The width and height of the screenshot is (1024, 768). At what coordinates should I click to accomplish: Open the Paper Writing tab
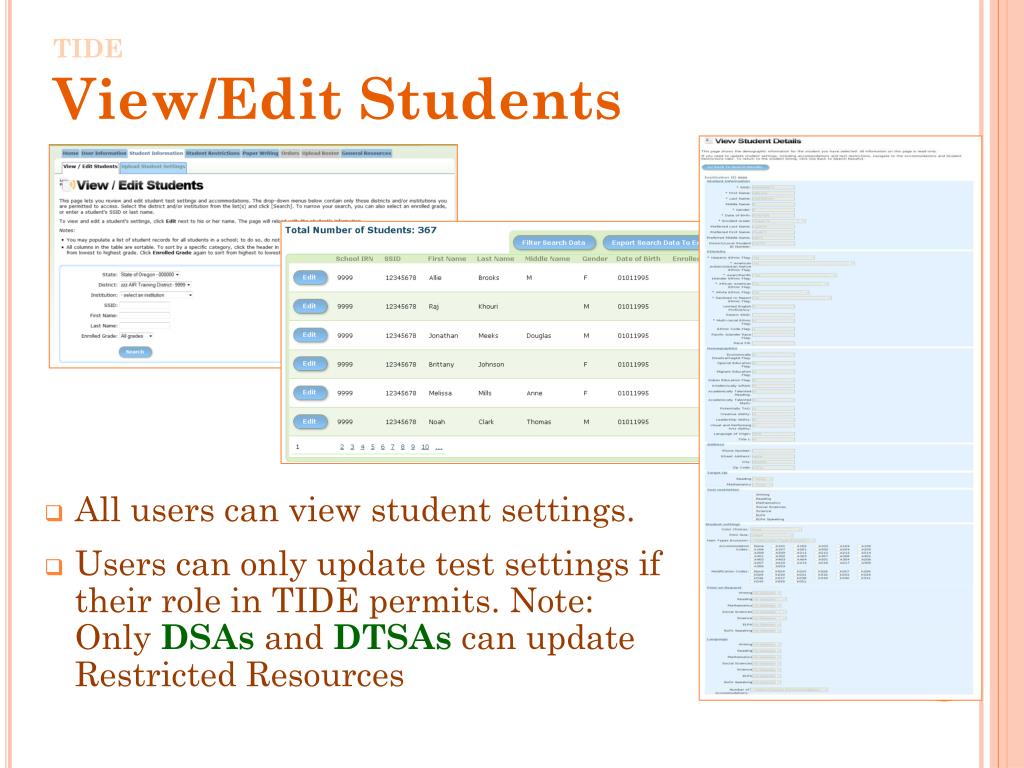click(260, 153)
